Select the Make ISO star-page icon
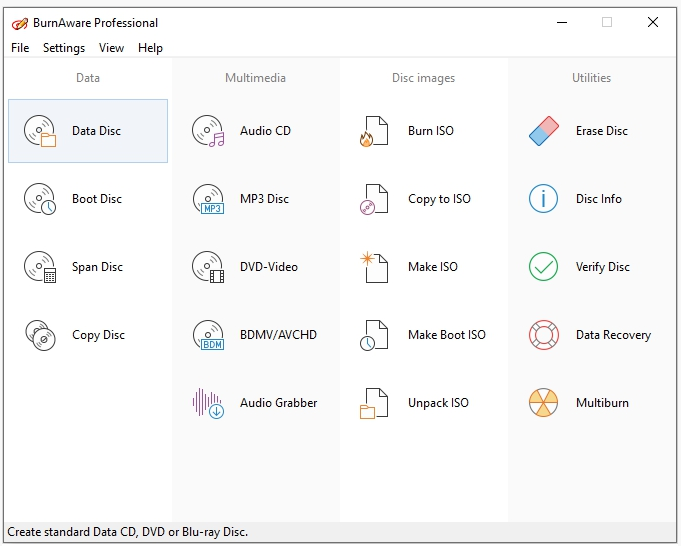Viewport: 681px width, 546px height. tap(374, 267)
